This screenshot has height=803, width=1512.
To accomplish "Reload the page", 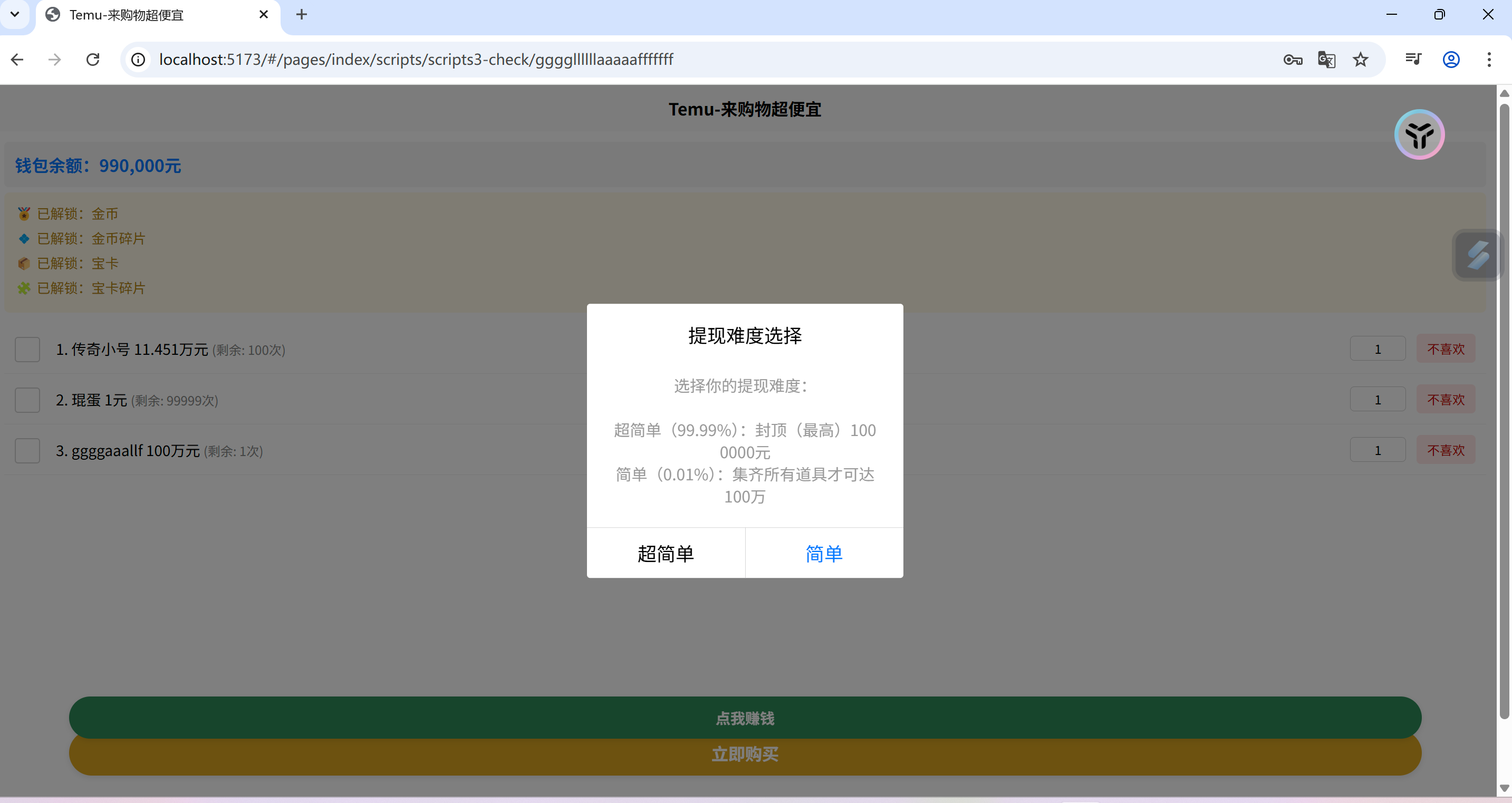I will [x=93, y=59].
